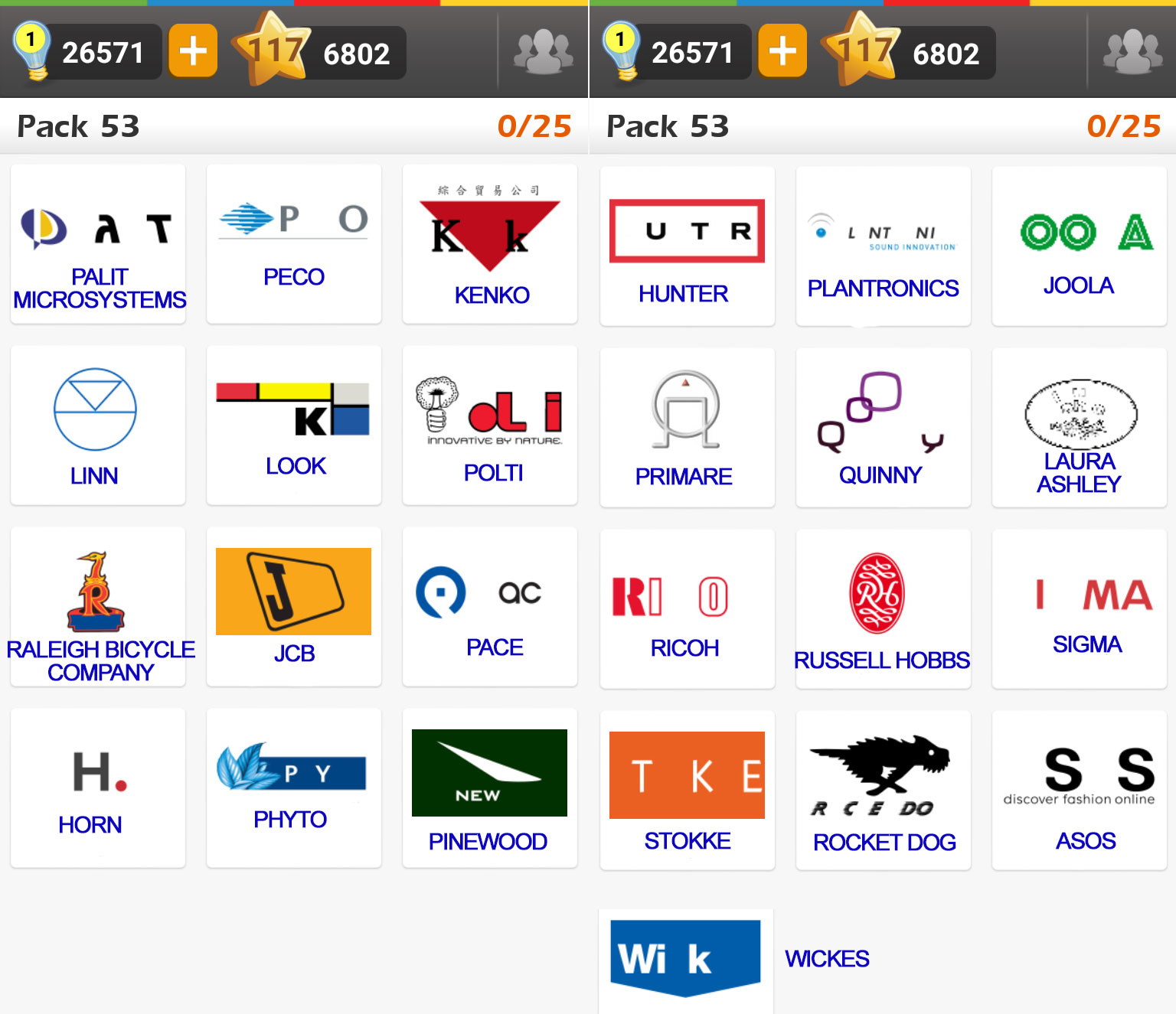
Task: Choose the Joola green logo tile
Action: (x=1080, y=246)
